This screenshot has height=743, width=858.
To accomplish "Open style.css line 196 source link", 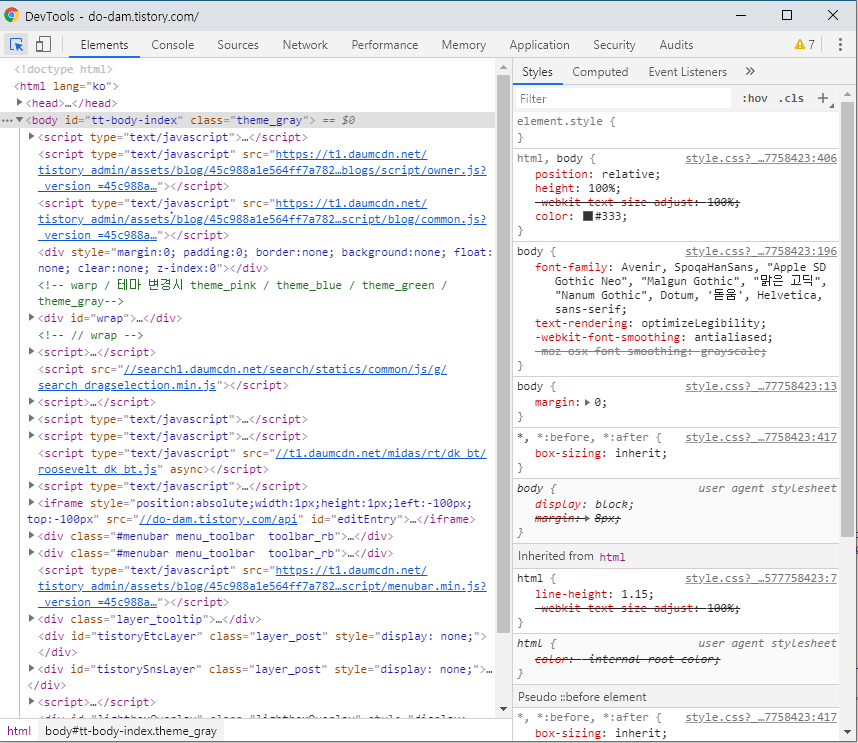I will tap(761, 251).
